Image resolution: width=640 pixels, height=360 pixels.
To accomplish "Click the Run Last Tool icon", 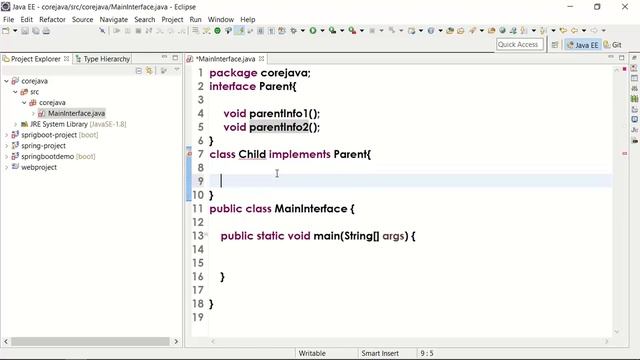I will pos(352,31).
